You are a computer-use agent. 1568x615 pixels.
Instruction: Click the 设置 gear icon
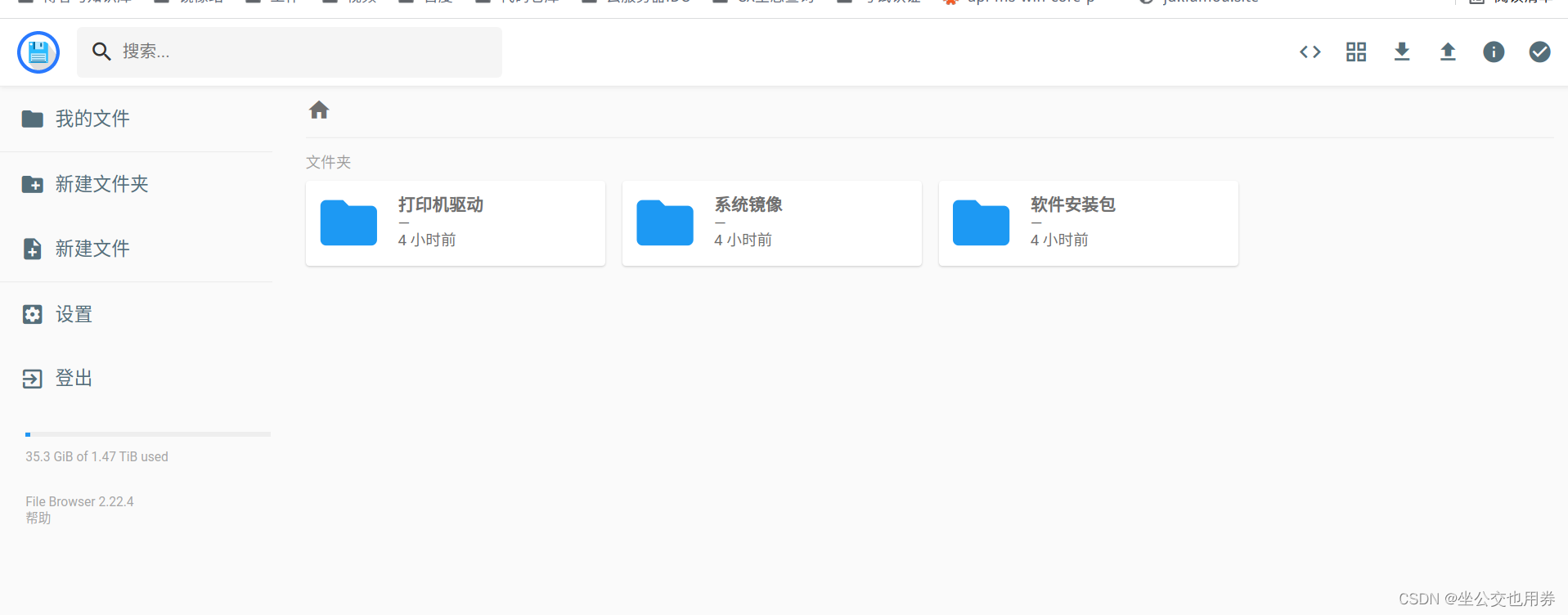[x=33, y=314]
